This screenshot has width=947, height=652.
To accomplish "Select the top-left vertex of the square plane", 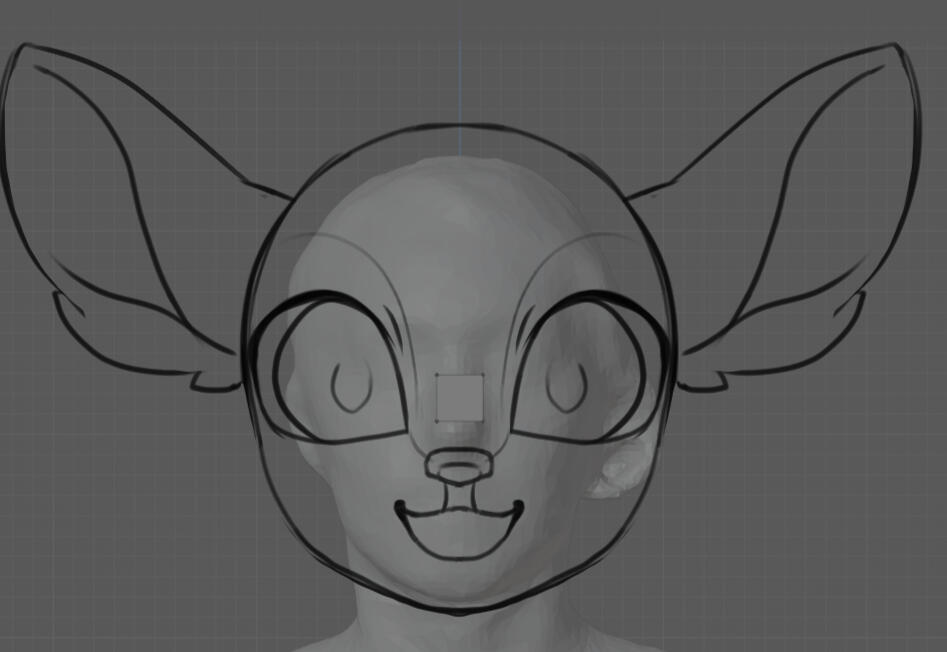I will click(x=437, y=376).
